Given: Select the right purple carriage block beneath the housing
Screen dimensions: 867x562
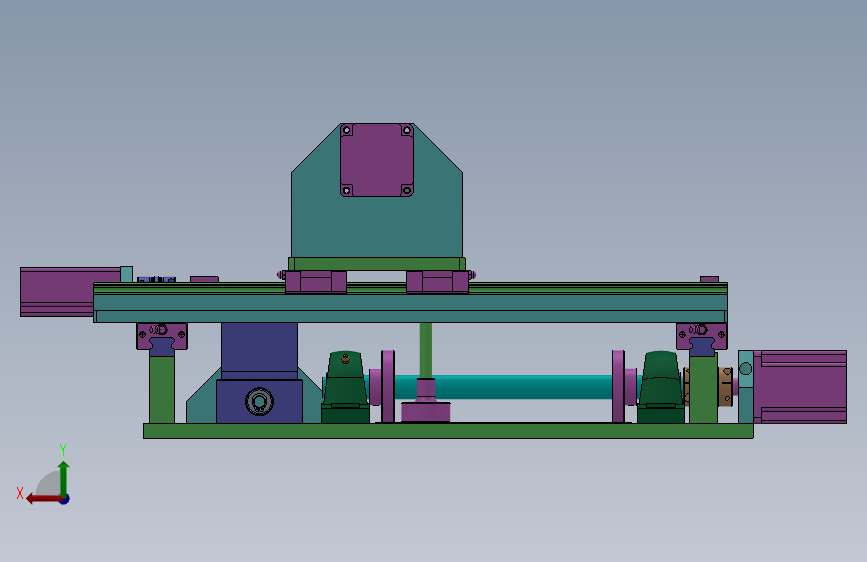Looking at the screenshot, I should (x=437, y=282).
